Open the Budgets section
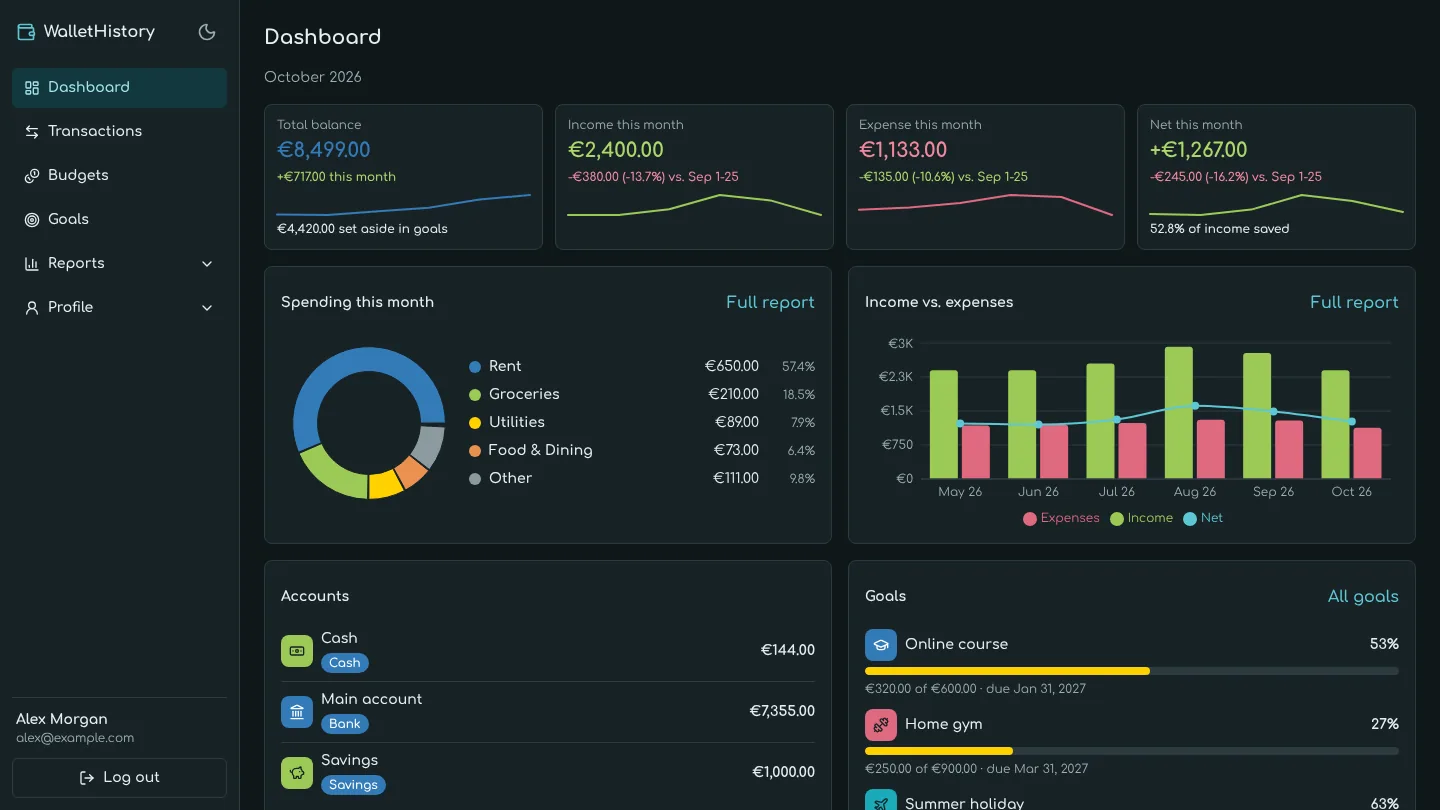 [x=120, y=176]
